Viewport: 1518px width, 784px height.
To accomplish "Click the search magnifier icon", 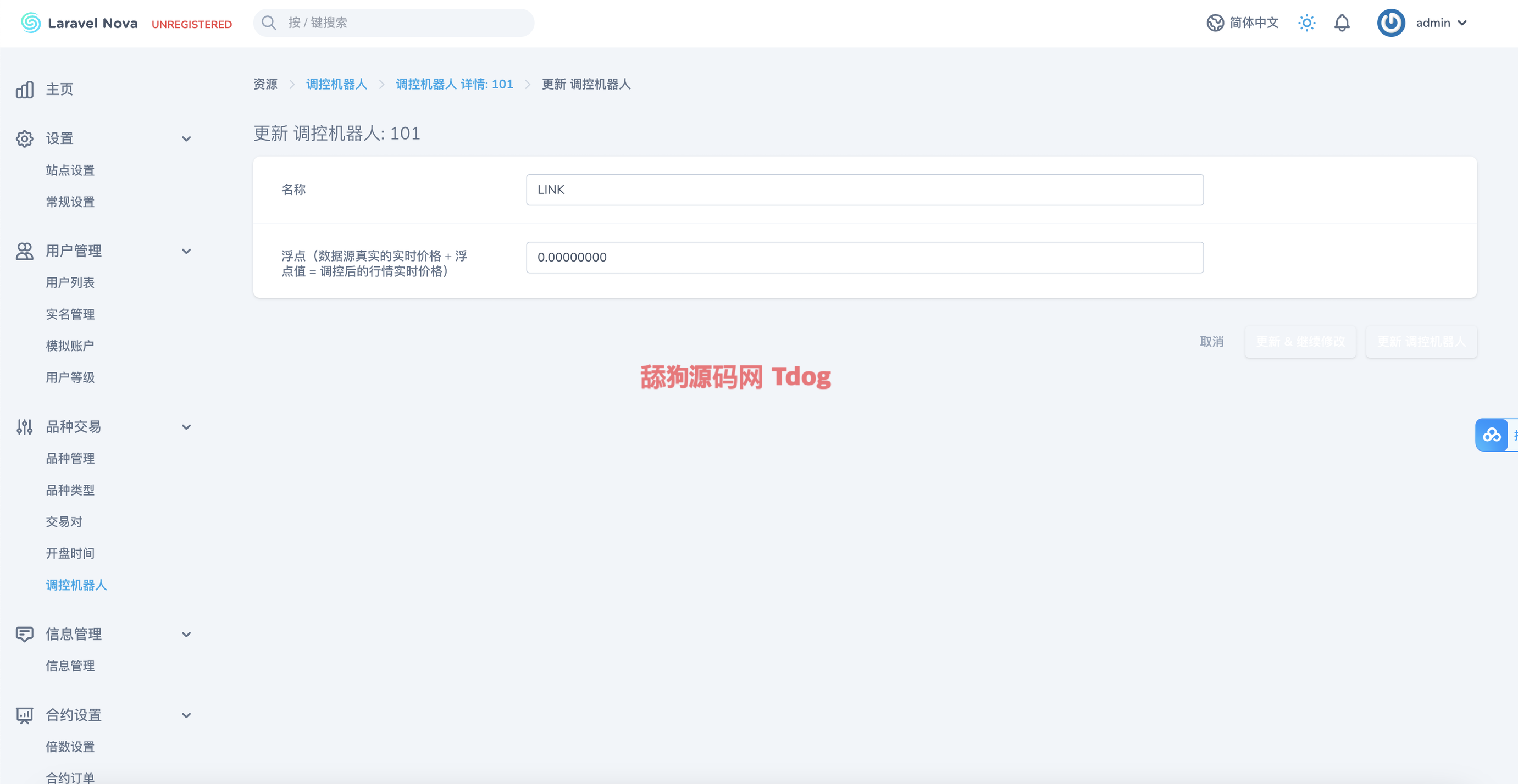I will point(269,23).
